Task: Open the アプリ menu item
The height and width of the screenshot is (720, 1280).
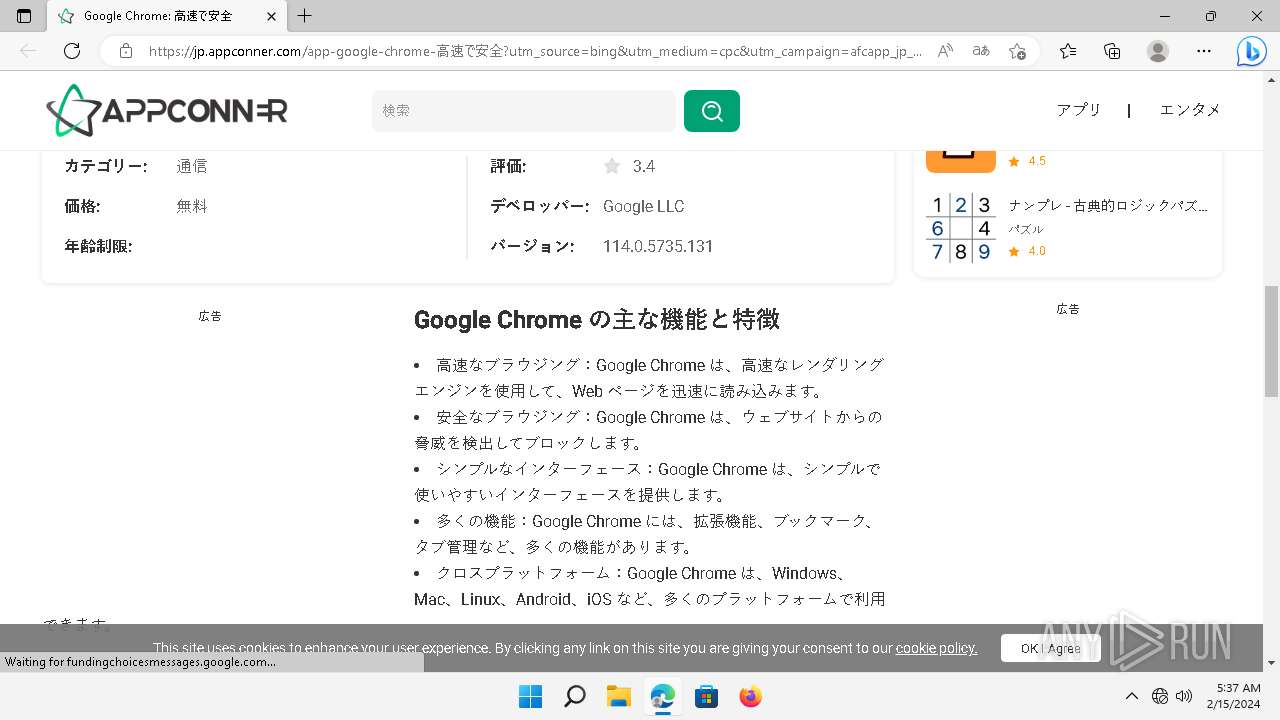Action: click(1079, 110)
